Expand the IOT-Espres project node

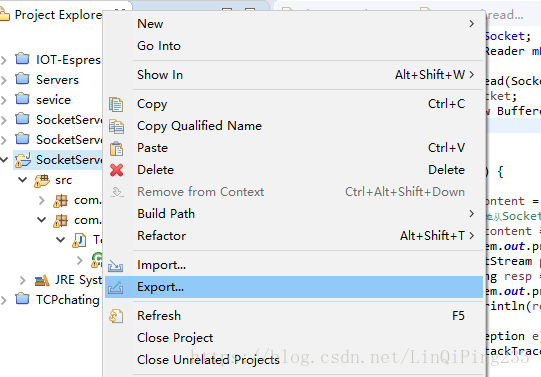[4, 60]
